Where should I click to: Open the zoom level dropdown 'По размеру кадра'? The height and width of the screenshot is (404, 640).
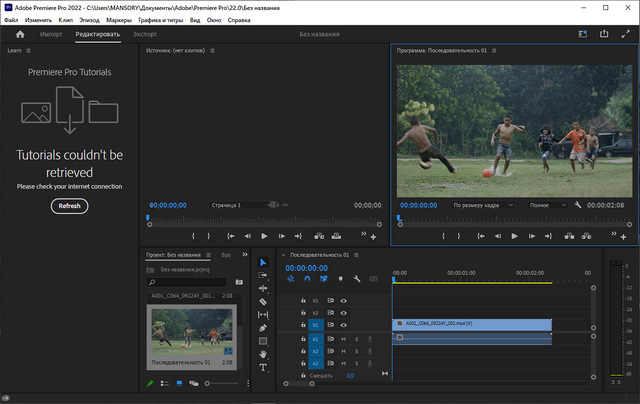point(483,205)
